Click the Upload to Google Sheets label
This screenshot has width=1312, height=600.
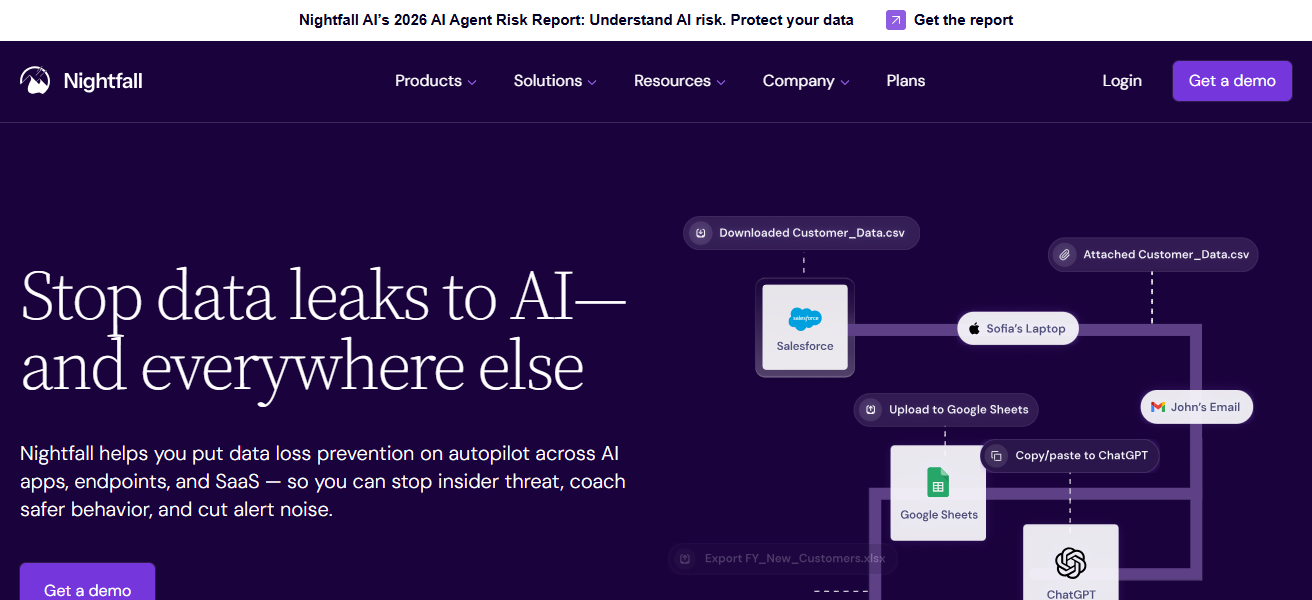(958, 409)
